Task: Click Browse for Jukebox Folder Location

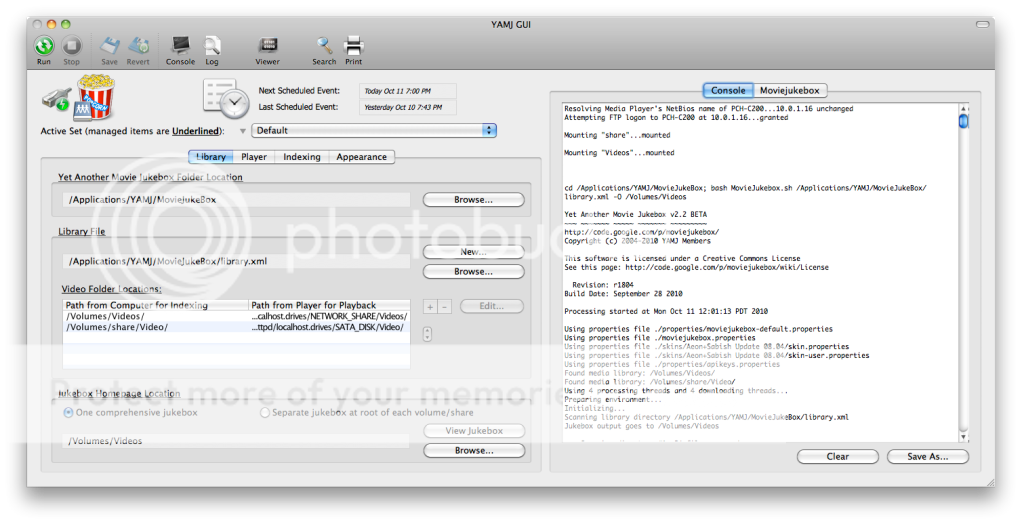Action: [x=474, y=199]
